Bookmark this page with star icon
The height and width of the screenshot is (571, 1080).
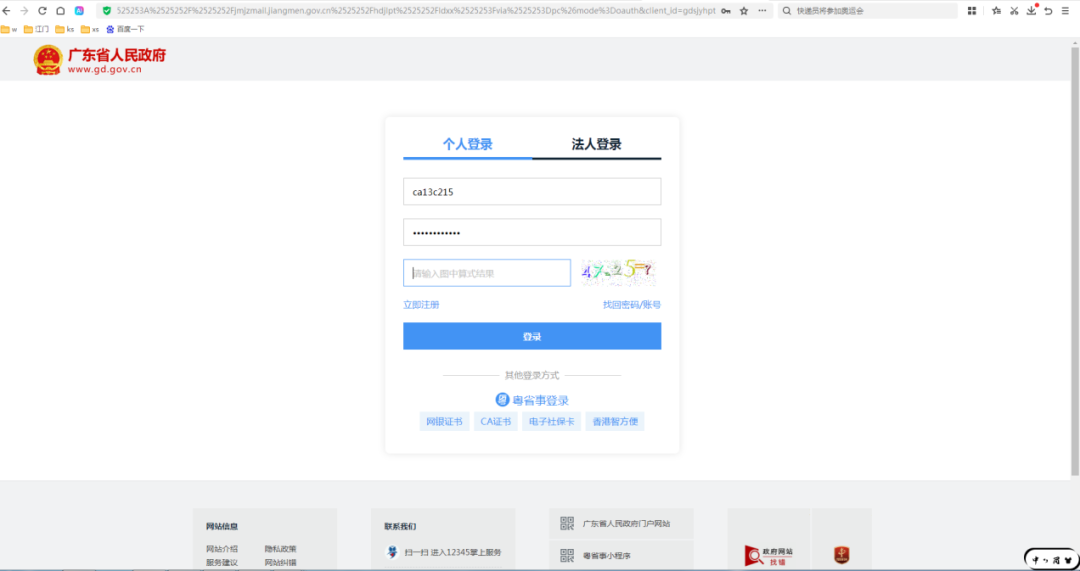click(x=743, y=10)
